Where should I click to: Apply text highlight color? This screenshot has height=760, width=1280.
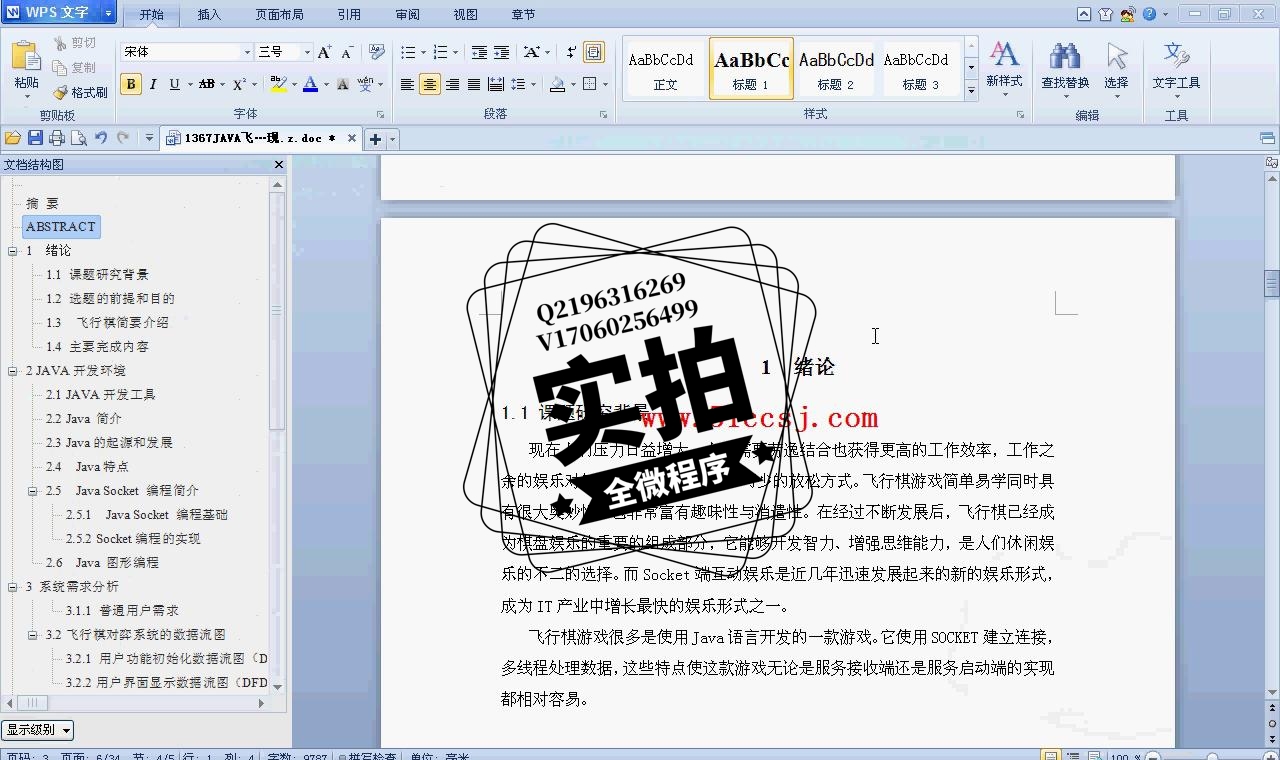[x=278, y=84]
